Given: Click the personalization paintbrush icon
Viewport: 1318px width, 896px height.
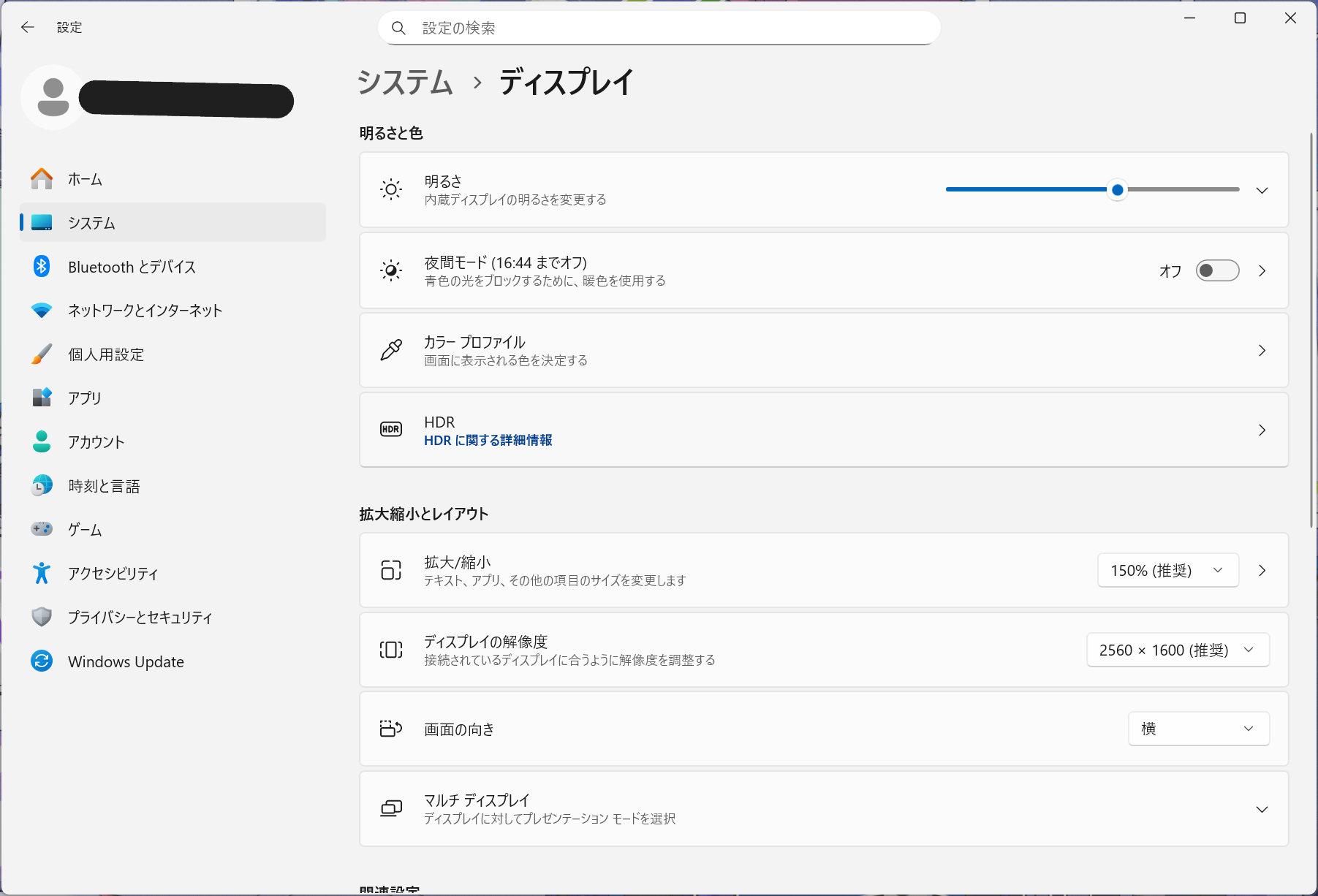Looking at the screenshot, I should (42, 354).
